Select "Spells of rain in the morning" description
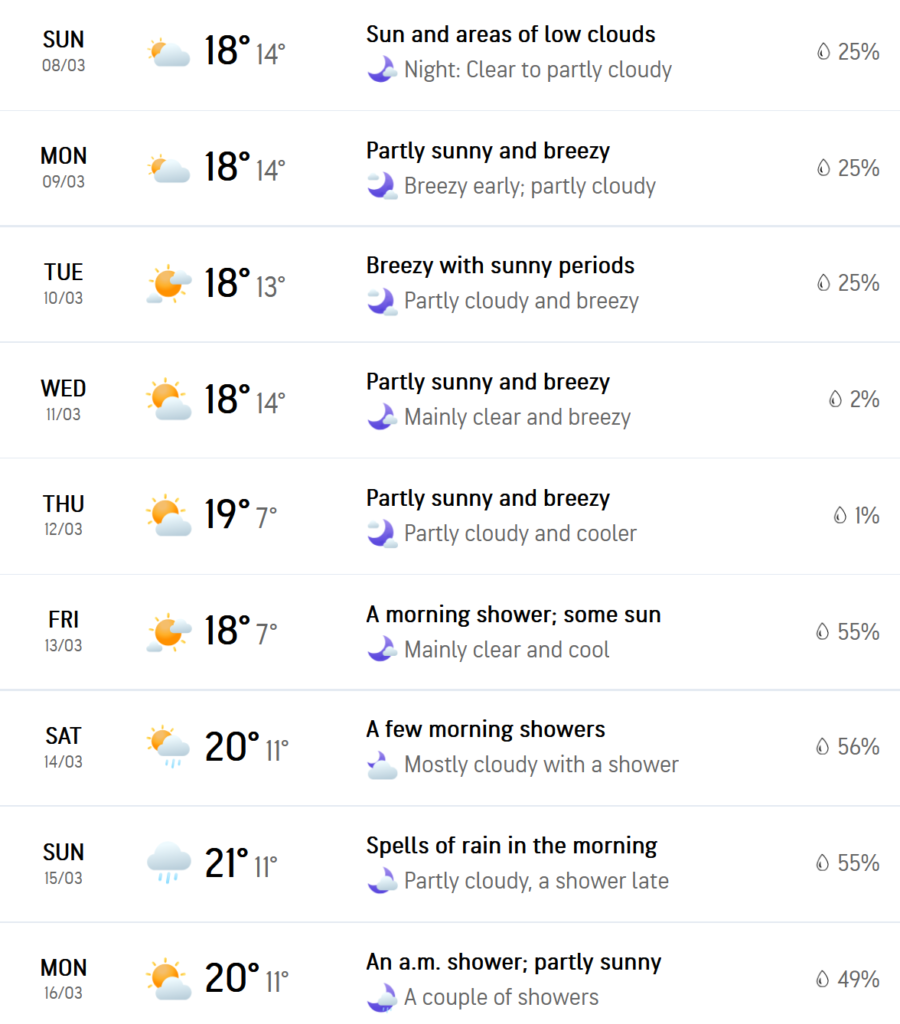Screen dimensions: 900x1024 pos(511,846)
